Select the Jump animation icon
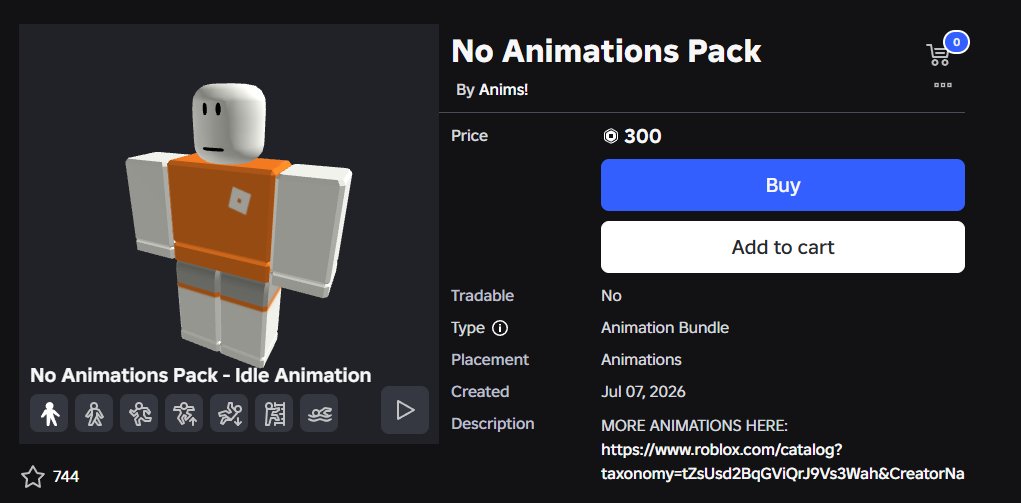Viewport: 1021px width, 503px height. pyautogui.click(x=184, y=413)
